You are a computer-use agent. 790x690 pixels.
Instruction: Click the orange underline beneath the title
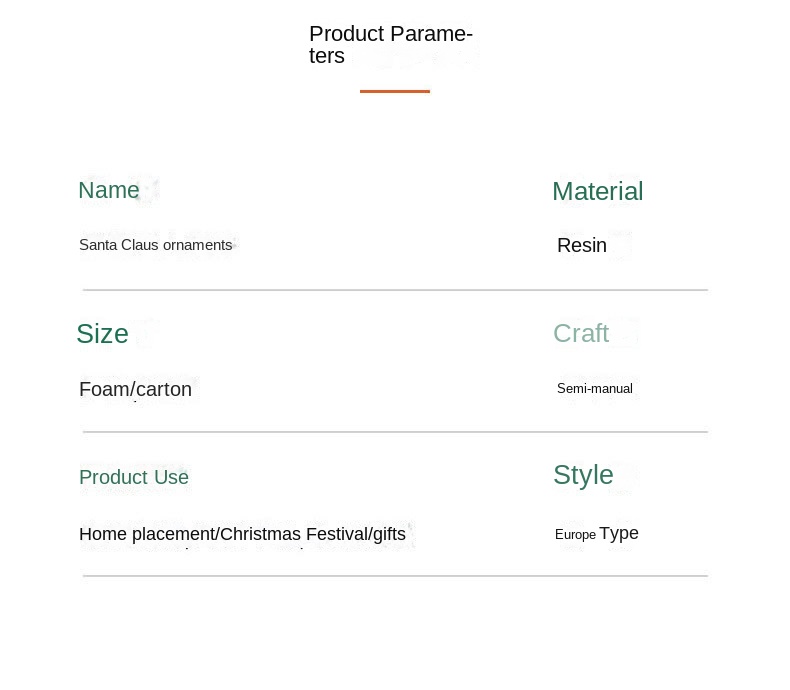(394, 91)
